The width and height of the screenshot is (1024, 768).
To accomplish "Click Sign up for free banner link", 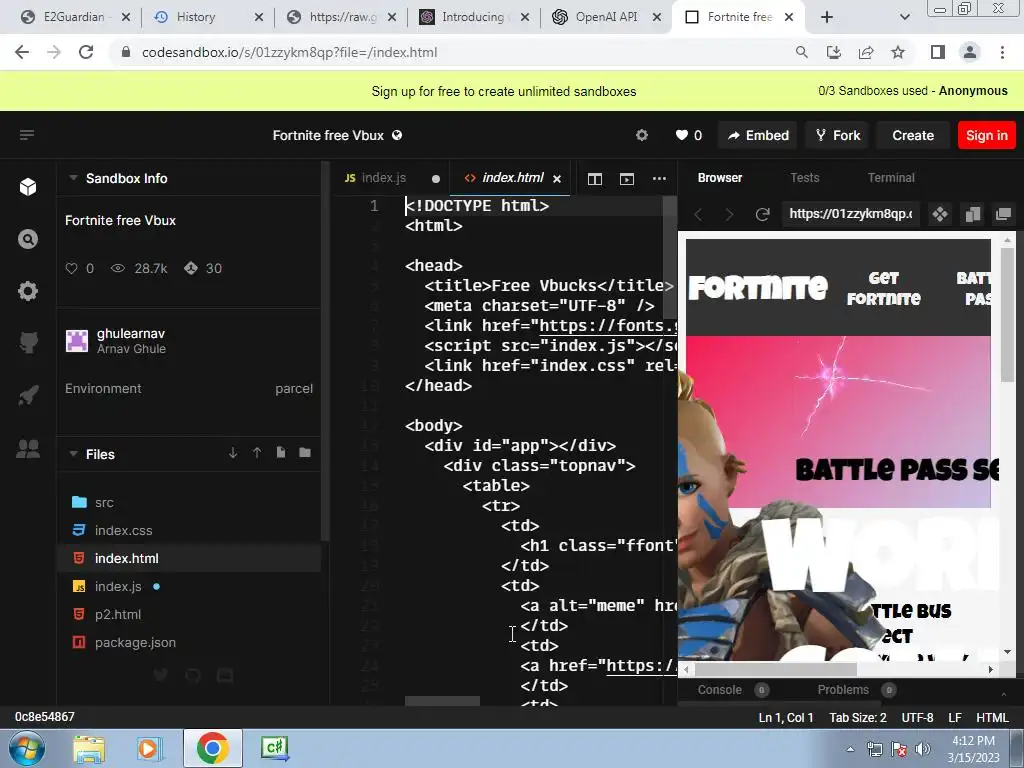I will coord(504,91).
